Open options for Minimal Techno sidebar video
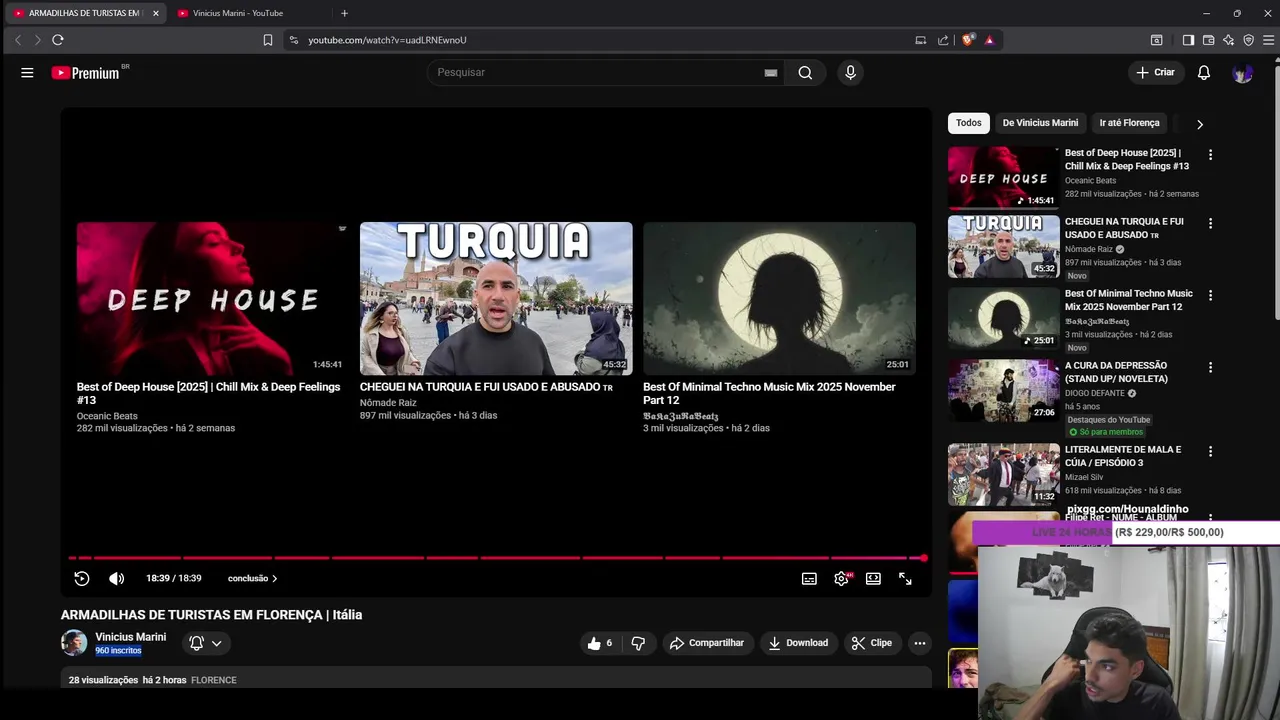The image size is (1280, 720). 1210,295
